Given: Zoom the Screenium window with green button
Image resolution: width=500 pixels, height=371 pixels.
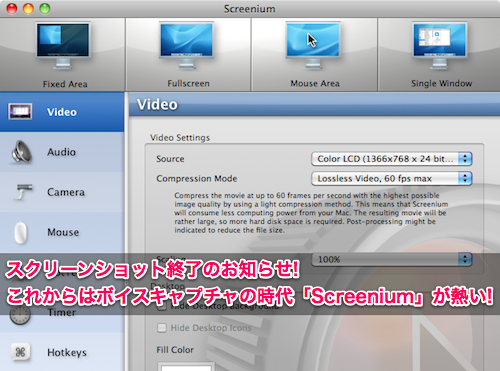Looking at the screenshot, I should tap(45, 9).
